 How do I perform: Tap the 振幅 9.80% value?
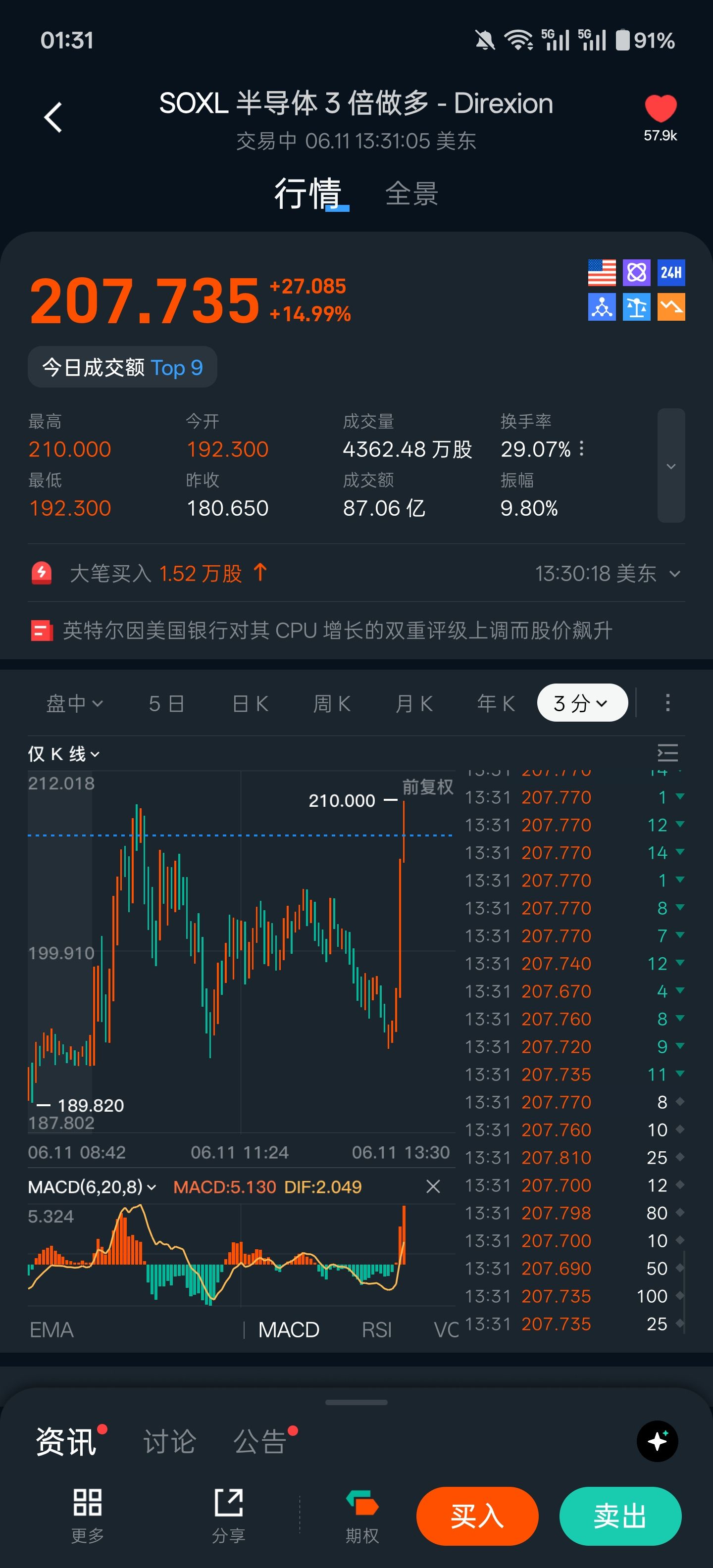529,508
